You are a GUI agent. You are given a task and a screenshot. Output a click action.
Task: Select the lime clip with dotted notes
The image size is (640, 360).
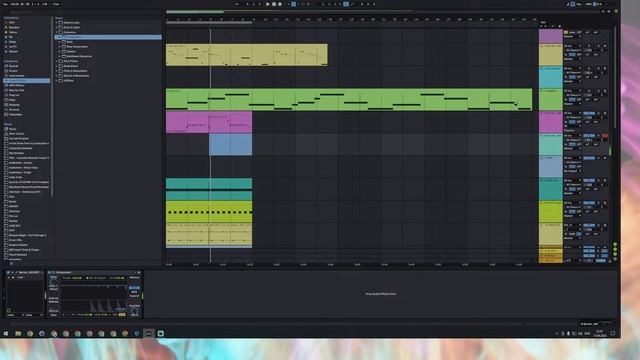(x=209, y=211)
